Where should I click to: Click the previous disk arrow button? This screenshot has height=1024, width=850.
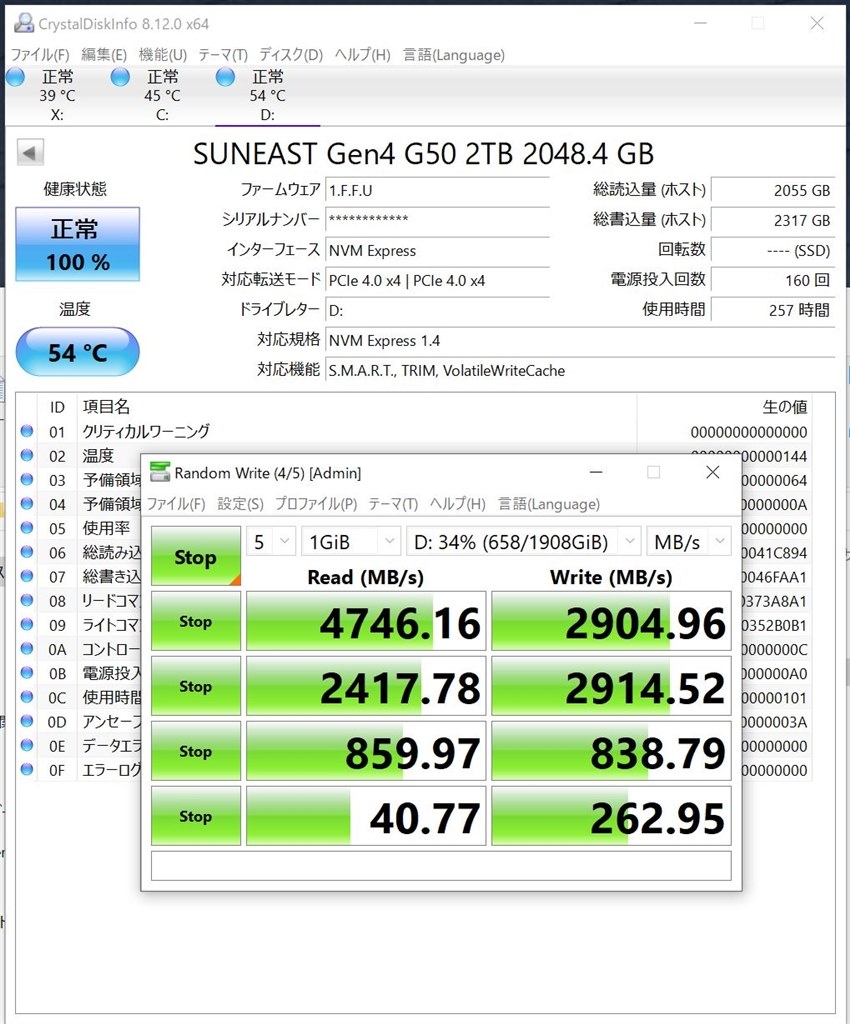click(x=30, y=153)
